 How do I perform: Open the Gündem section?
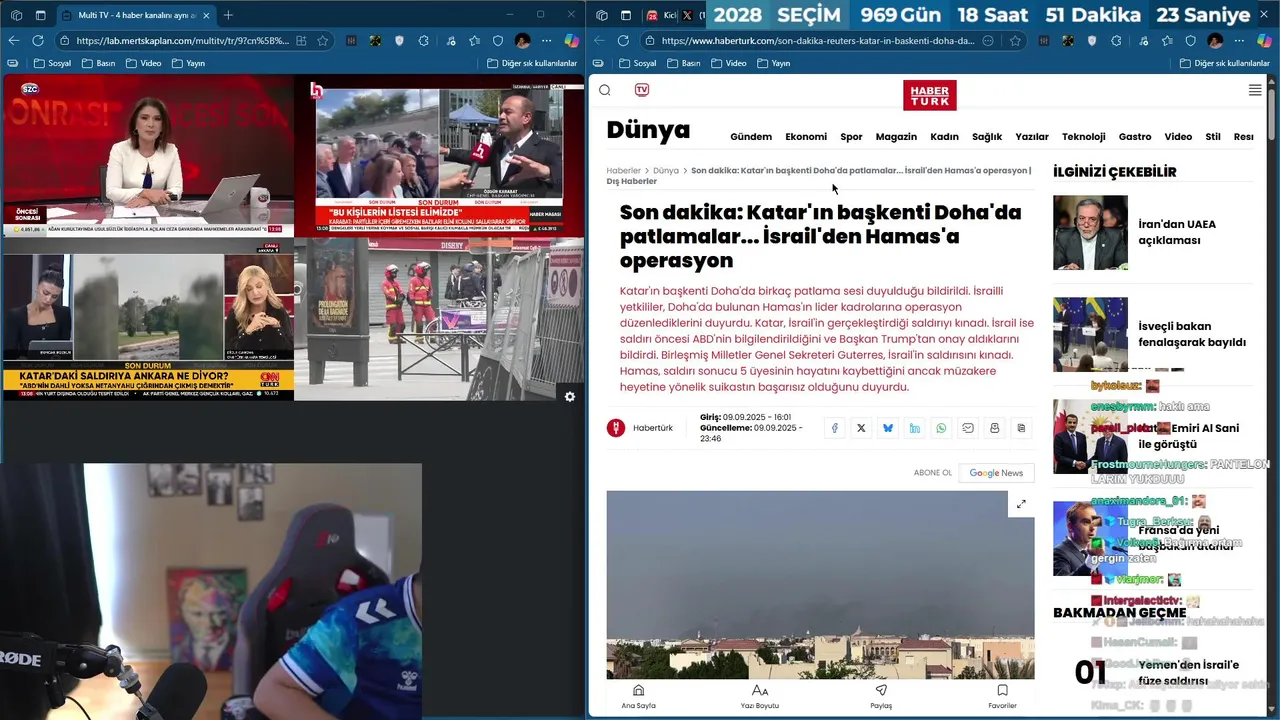[x=751, y=137]
